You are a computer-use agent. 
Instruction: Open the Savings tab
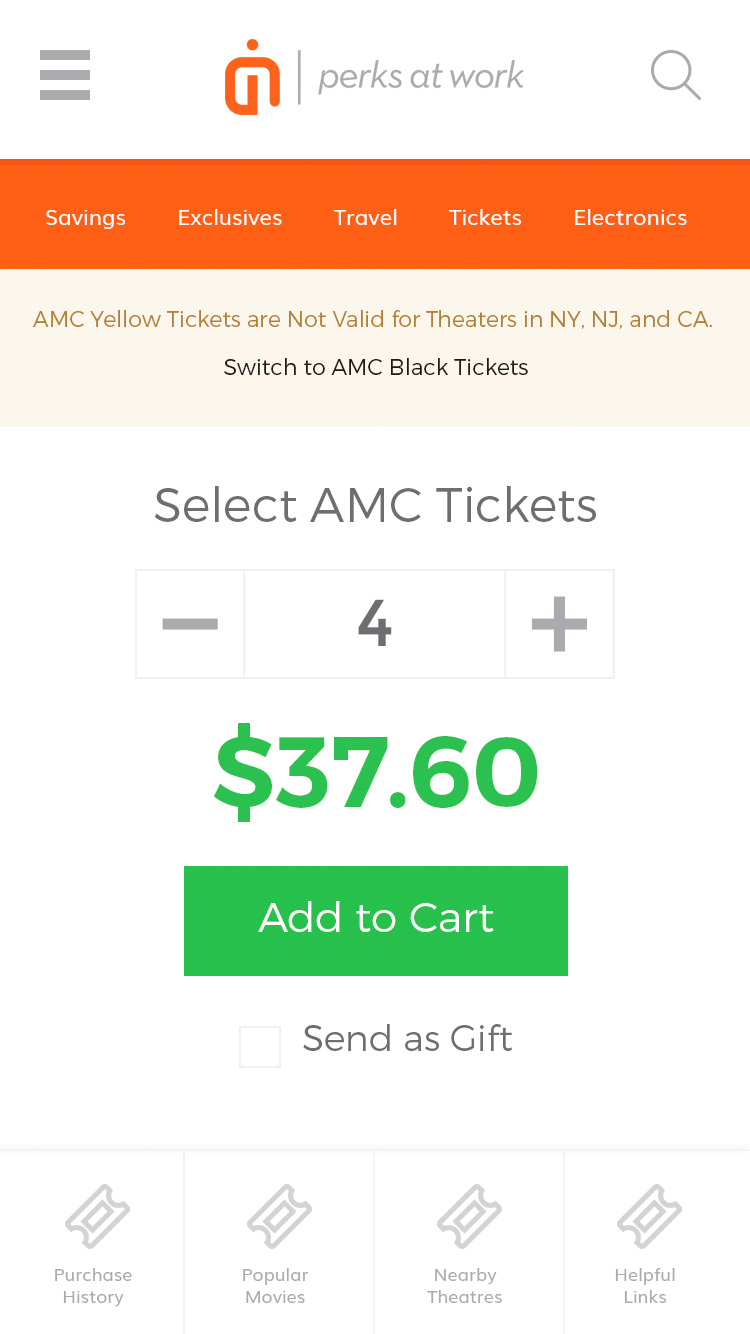pos(85,218)
